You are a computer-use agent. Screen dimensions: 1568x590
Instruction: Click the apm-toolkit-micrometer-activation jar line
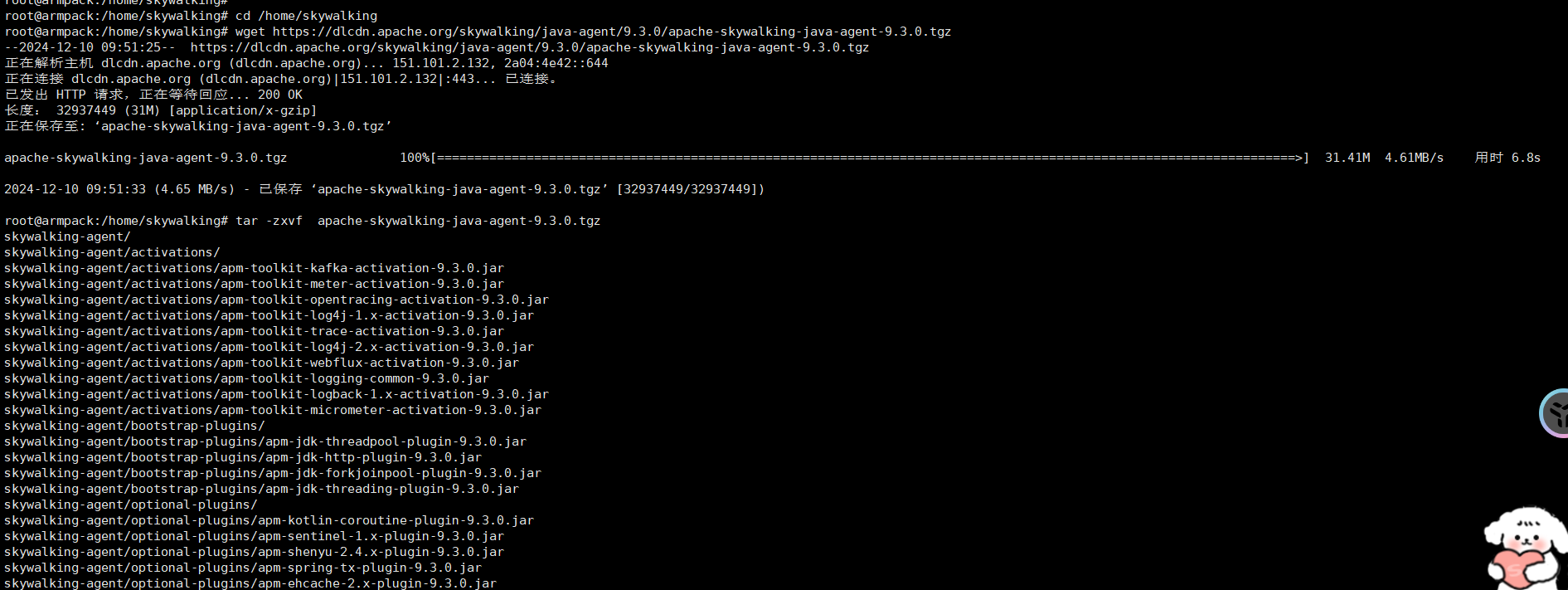(272, 410)
